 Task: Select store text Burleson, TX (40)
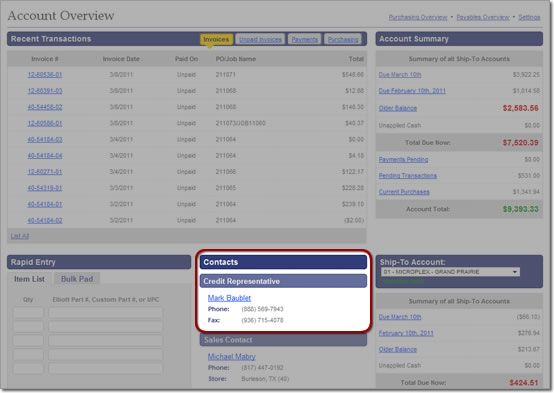pos(265,379)
